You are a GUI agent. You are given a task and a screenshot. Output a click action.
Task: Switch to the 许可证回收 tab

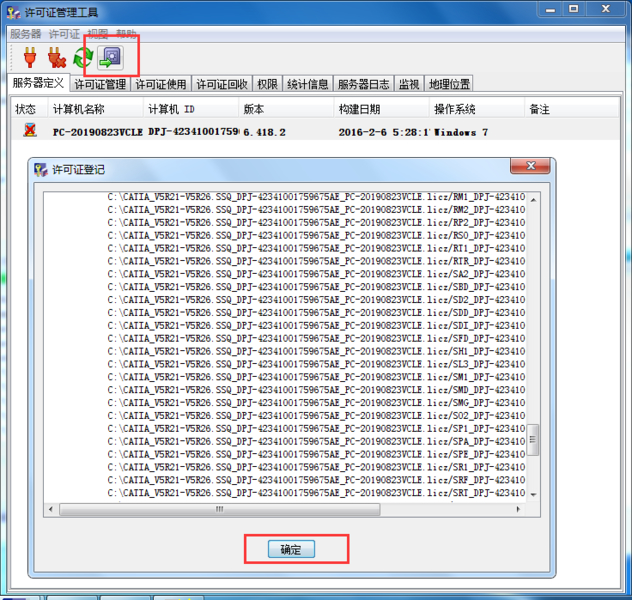click(222, 84)
